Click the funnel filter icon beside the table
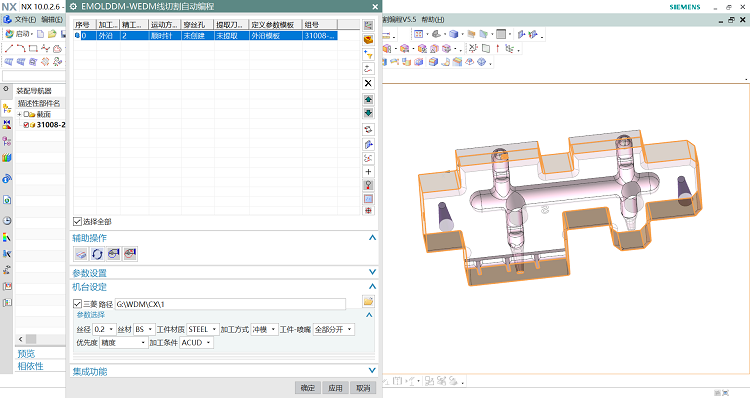This screenshot has height=398, width=750. click(368, 54)
